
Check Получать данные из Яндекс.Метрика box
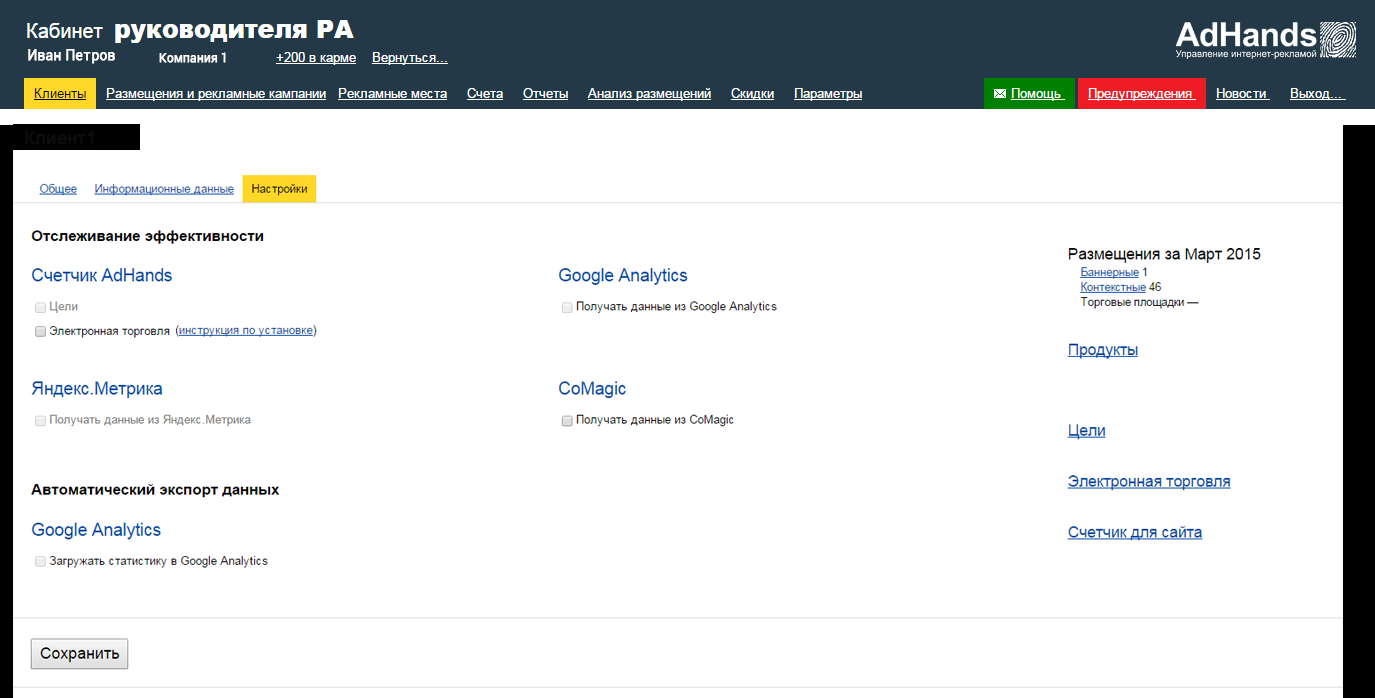tap(40, 421)
